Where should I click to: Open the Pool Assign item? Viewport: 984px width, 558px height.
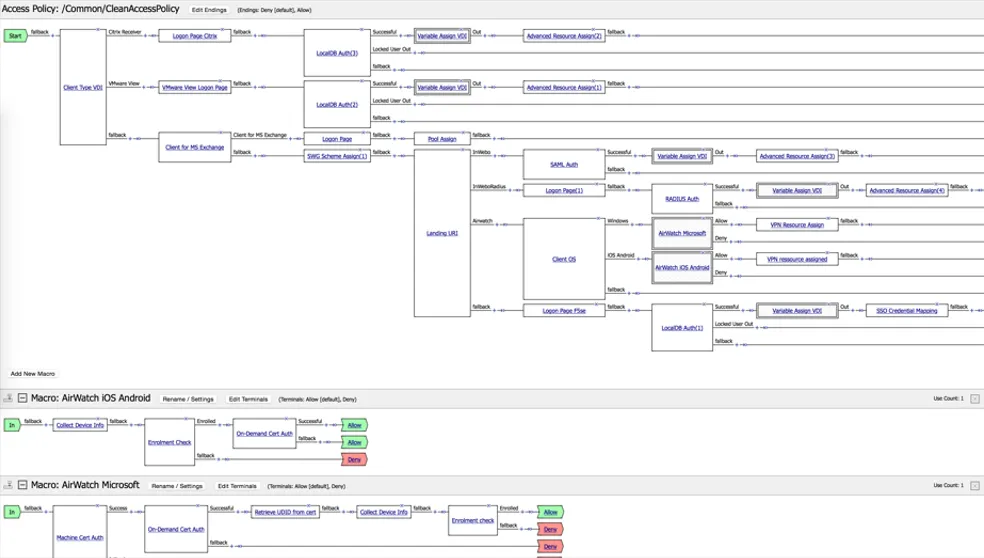click(x=442, y=139)
